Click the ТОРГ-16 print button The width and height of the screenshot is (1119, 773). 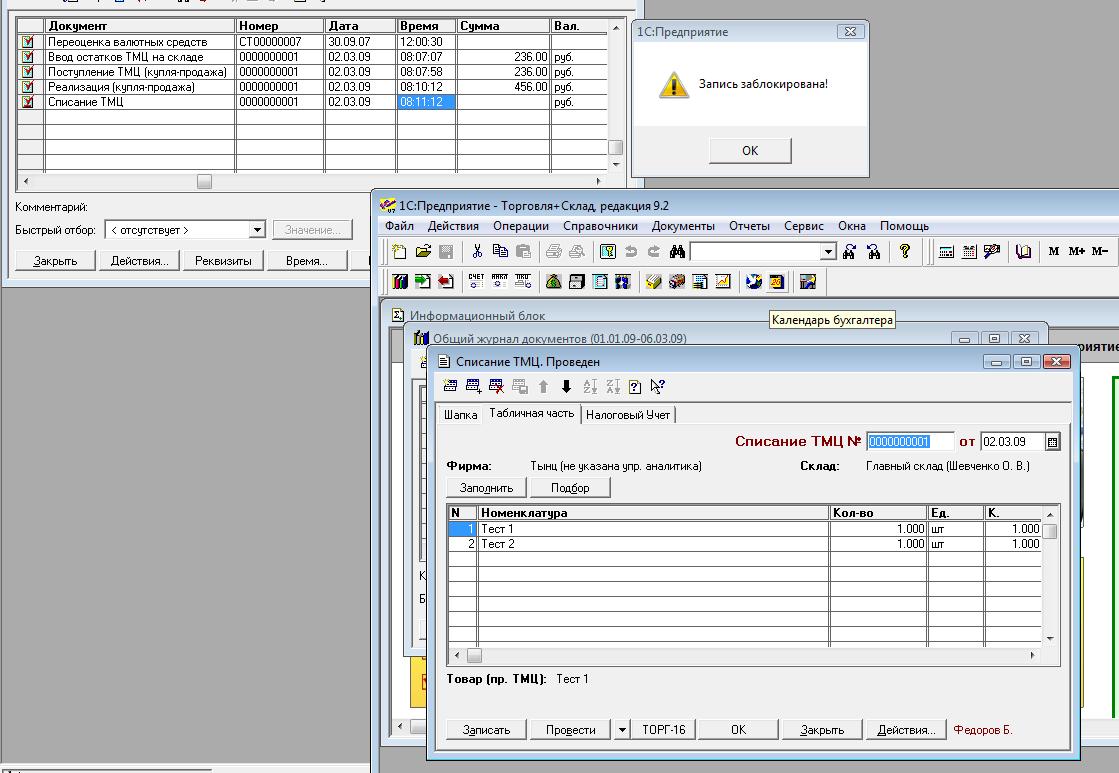(x=664, y=729)
